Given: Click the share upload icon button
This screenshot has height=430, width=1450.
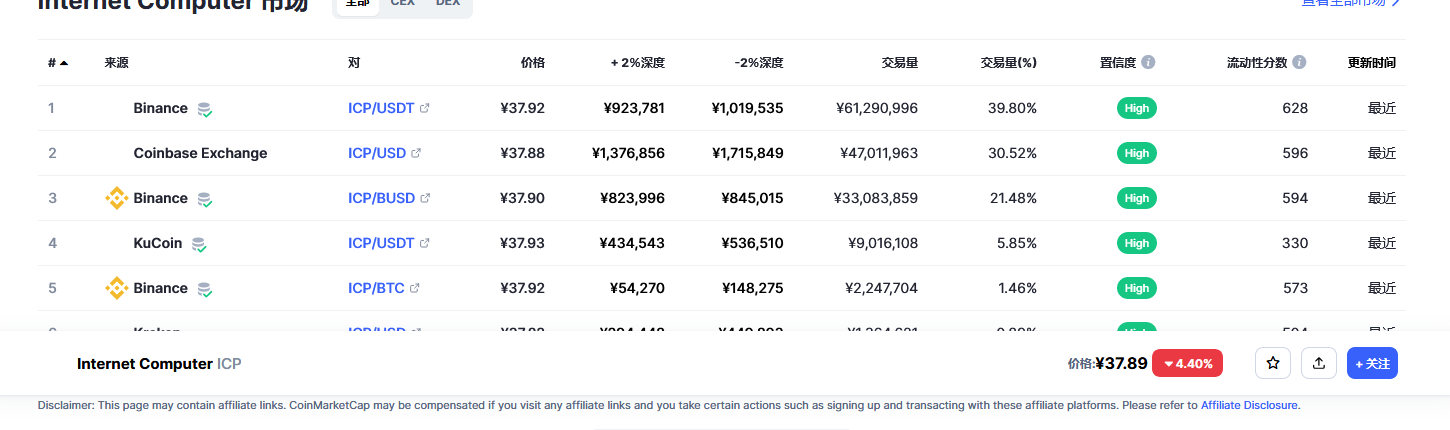Looking at the screenshot, I should 1319,363.
